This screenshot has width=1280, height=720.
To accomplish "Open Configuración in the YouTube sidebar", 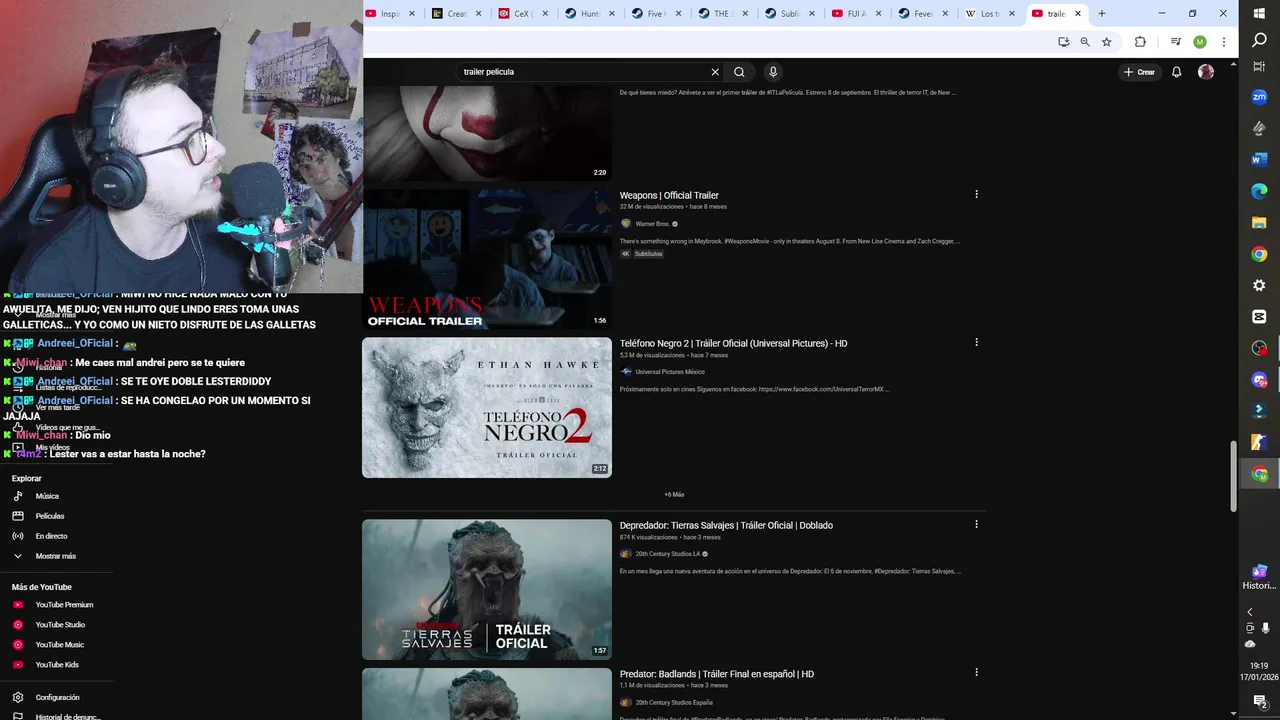I will click(56, 697).
